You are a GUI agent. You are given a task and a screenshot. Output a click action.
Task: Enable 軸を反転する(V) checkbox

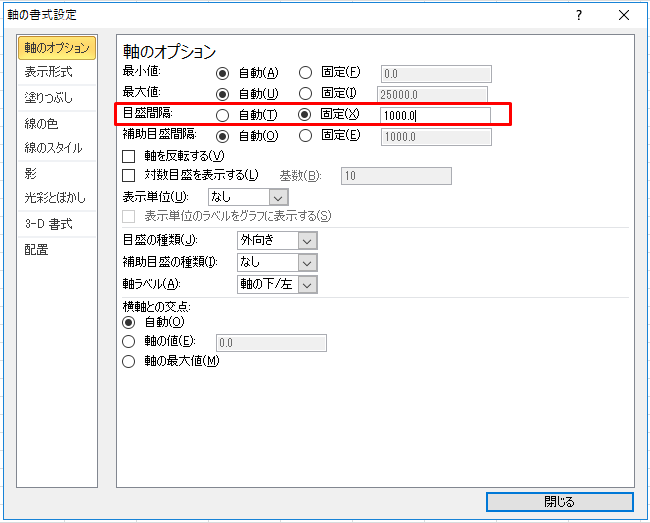point(129,156)
